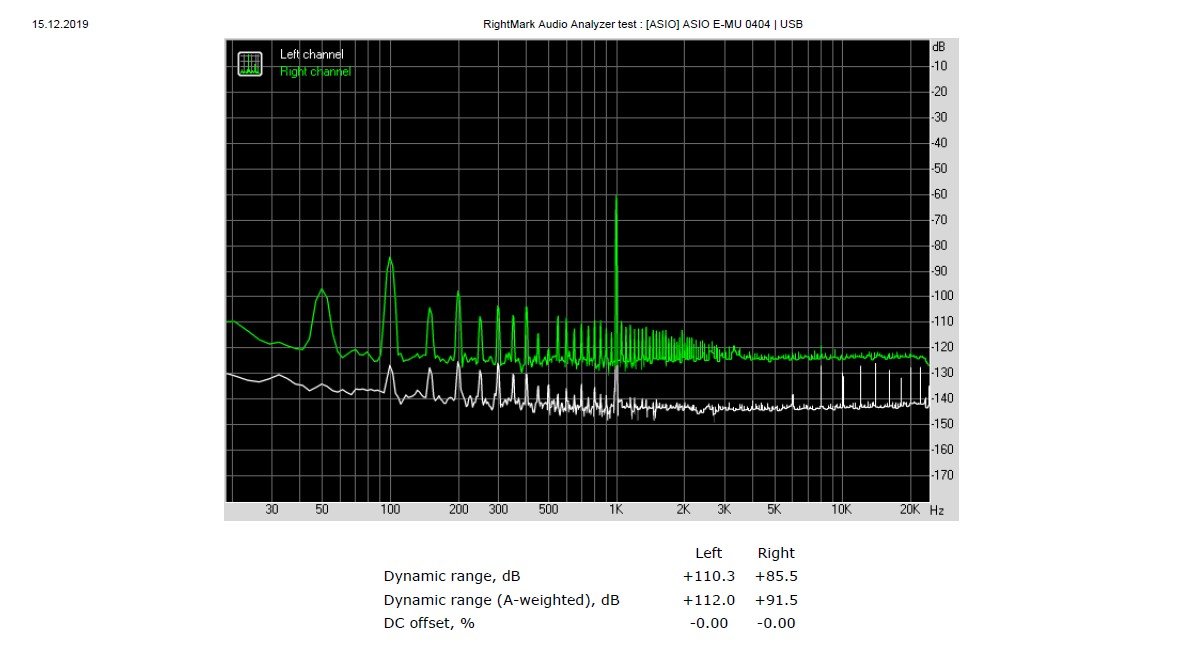Click the 200 frequency axis label
Viewport: 1189px width, 669px height.
pyautogui.click(x=458, y=510)
